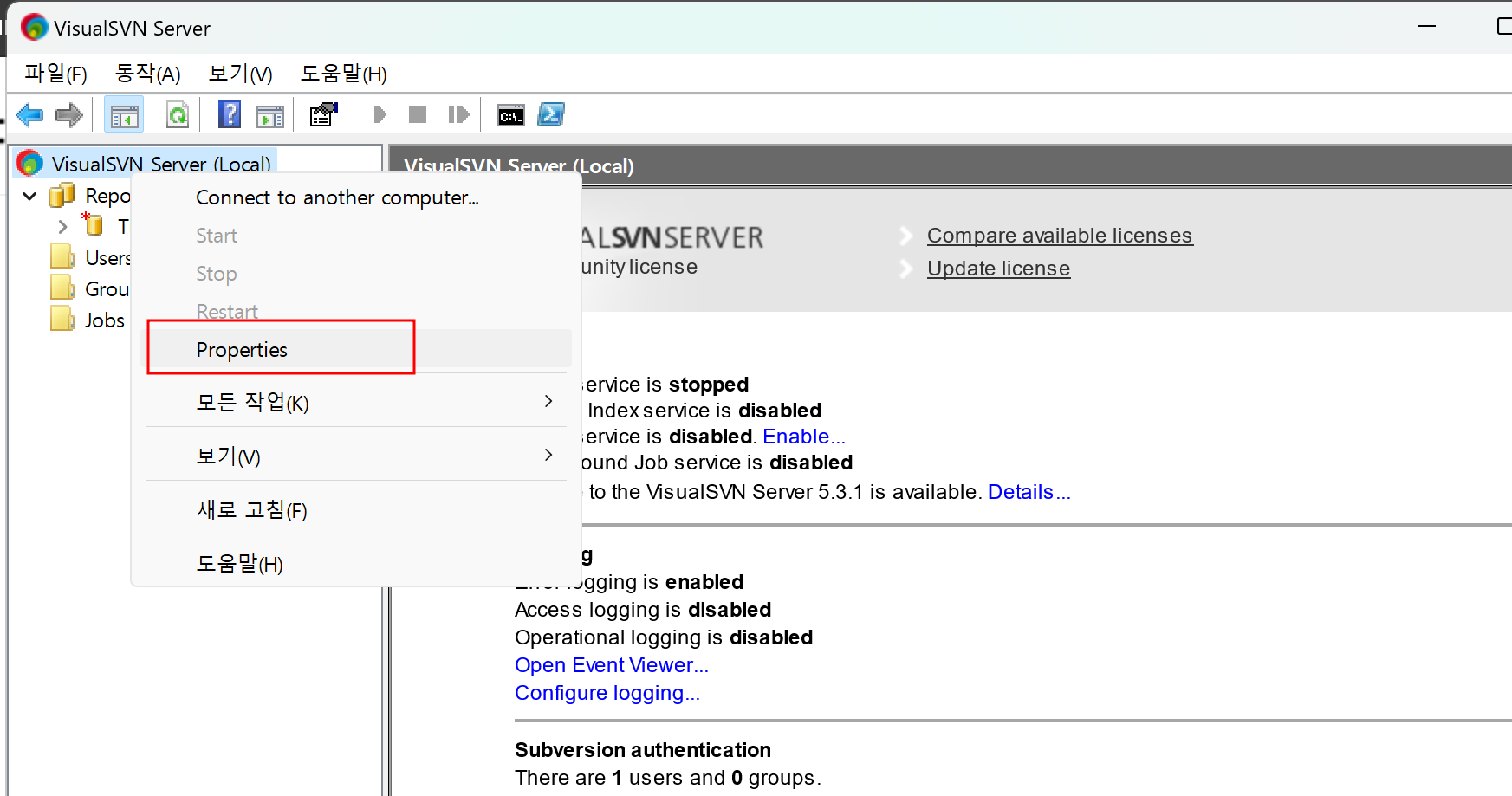Viewport: 1512px width, 796px height.
Task: Choose Connect to another computer… menu entry
Action: coord(357,197)
